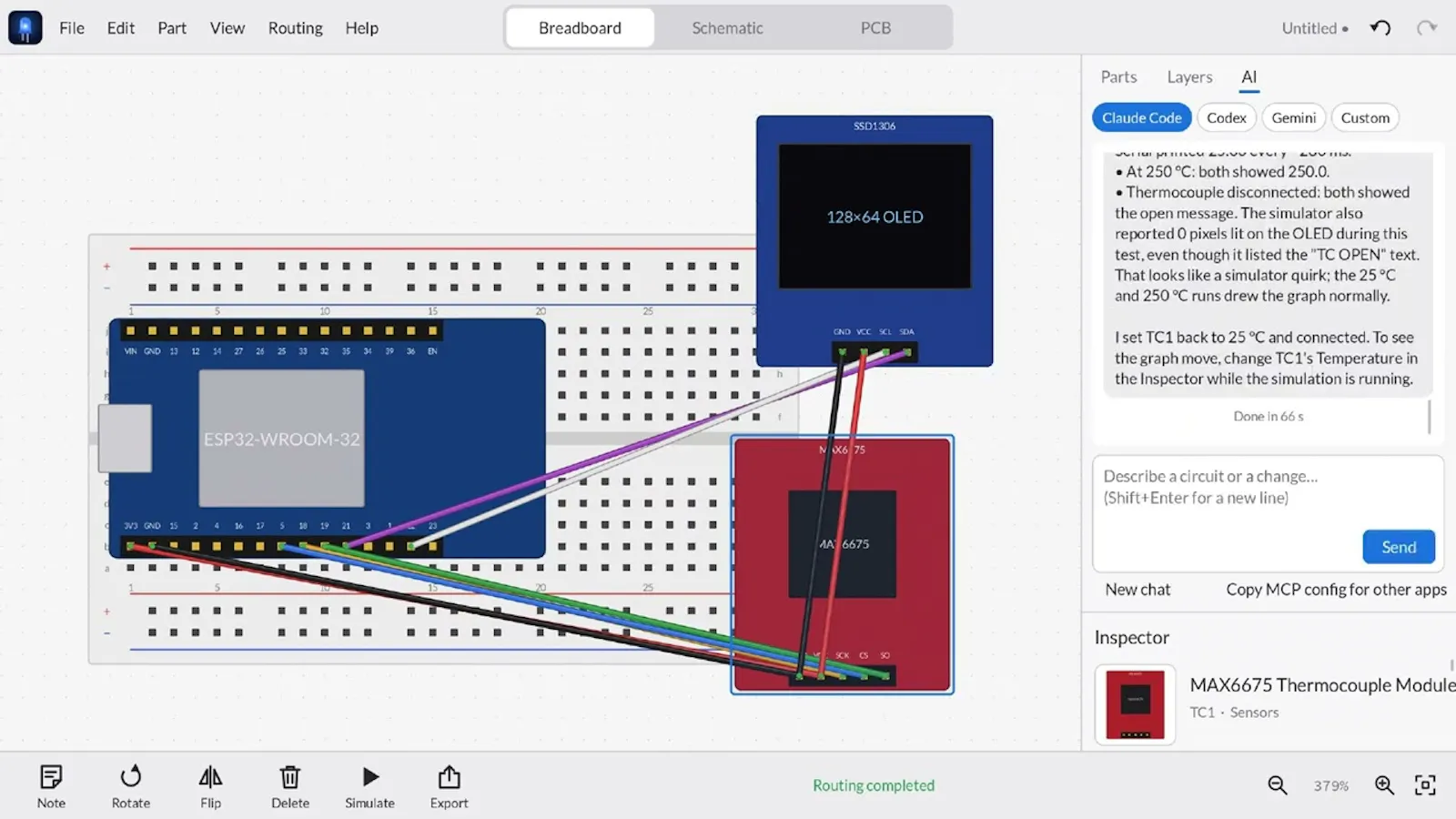Select the AI panel tab
This screenshot has width=1456, height=819.
point(1249,77)
